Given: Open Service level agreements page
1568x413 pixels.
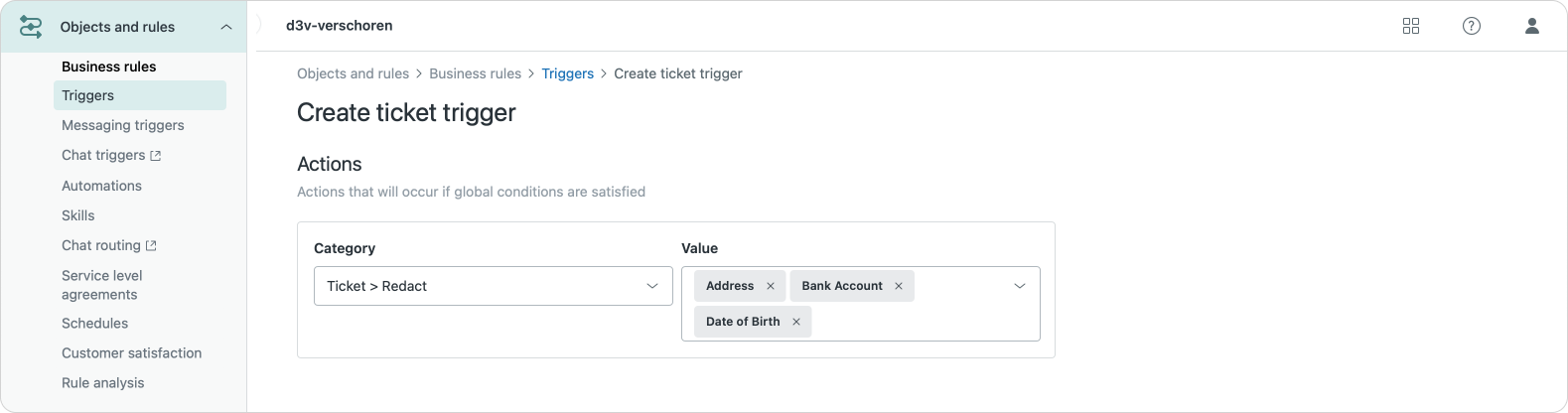Looking at the screenshot, I should click(x=101, y=285).
